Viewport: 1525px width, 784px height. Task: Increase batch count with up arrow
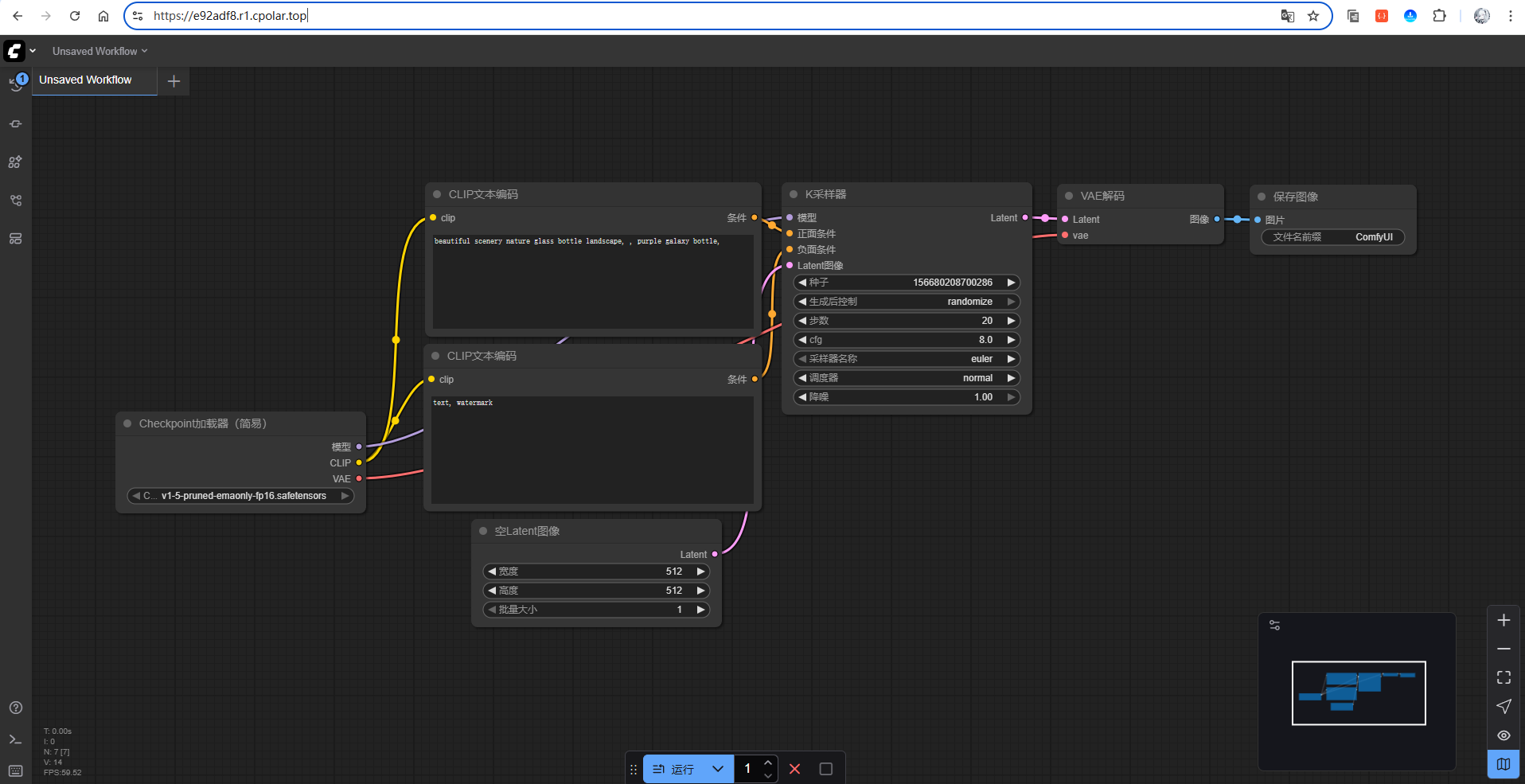click(768, 763)
